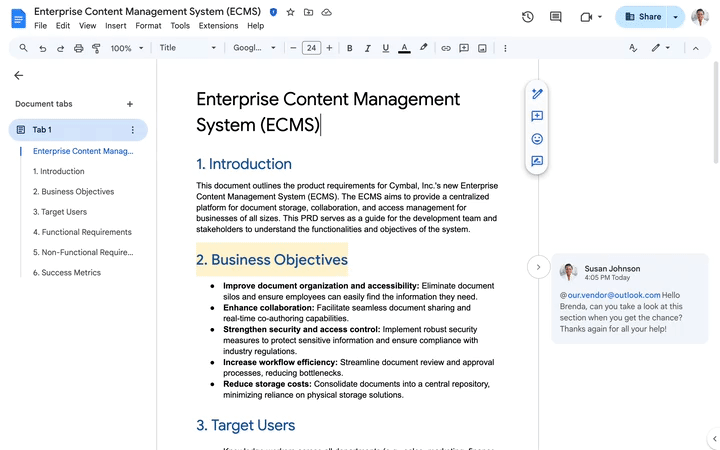Open the font family dropdown
This screenshot has width=720, height=450.
[254, 48]
